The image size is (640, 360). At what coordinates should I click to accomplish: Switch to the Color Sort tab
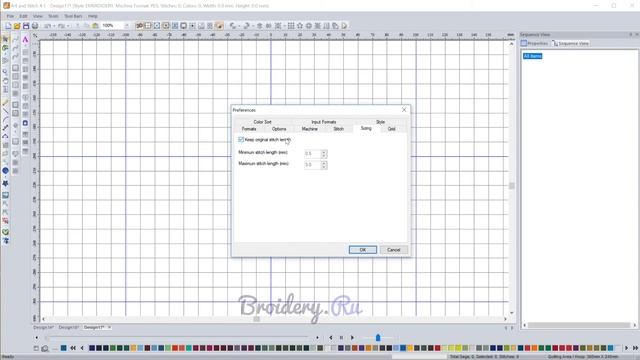(x=262, y=122)
